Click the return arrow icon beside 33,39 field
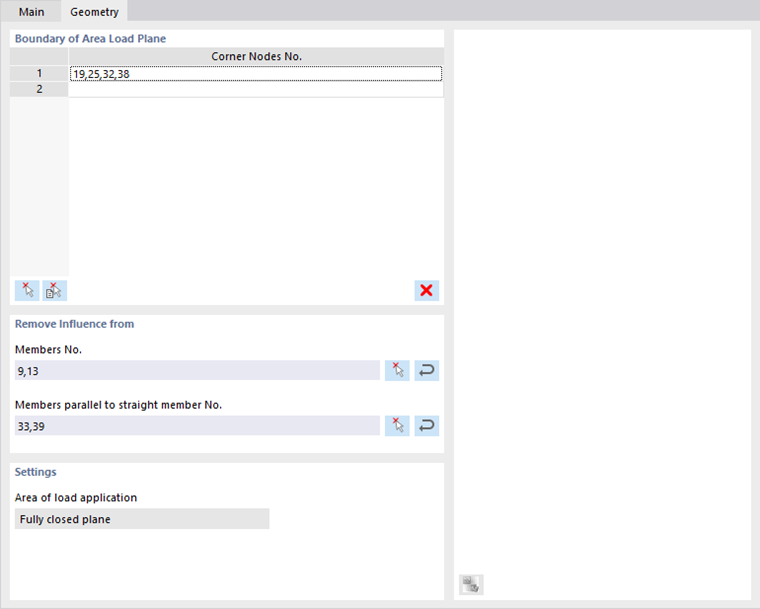The image size is (760, 609). (427, 426)
